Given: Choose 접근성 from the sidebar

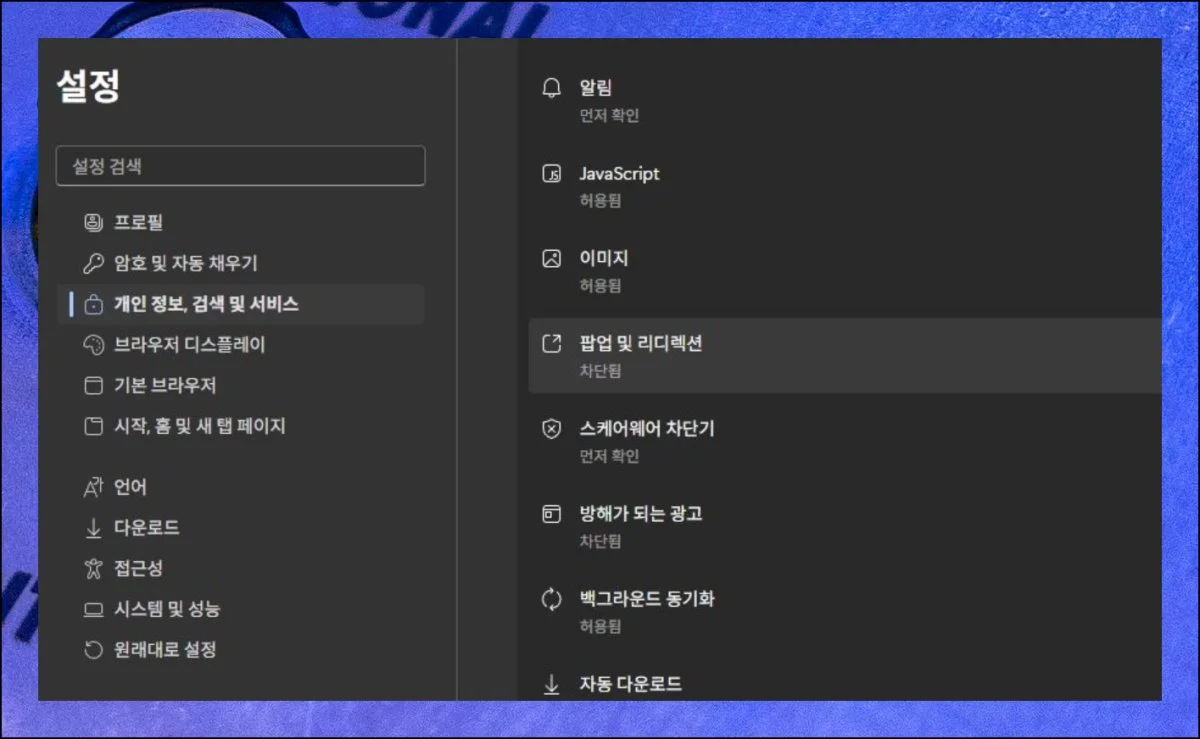Looking at the screenshot, I should tap(138, 568).
